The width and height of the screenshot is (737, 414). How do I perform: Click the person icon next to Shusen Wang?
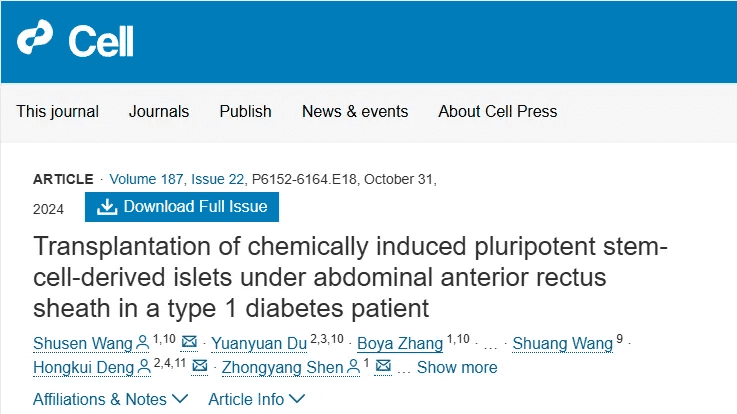[x=142, y=343]
